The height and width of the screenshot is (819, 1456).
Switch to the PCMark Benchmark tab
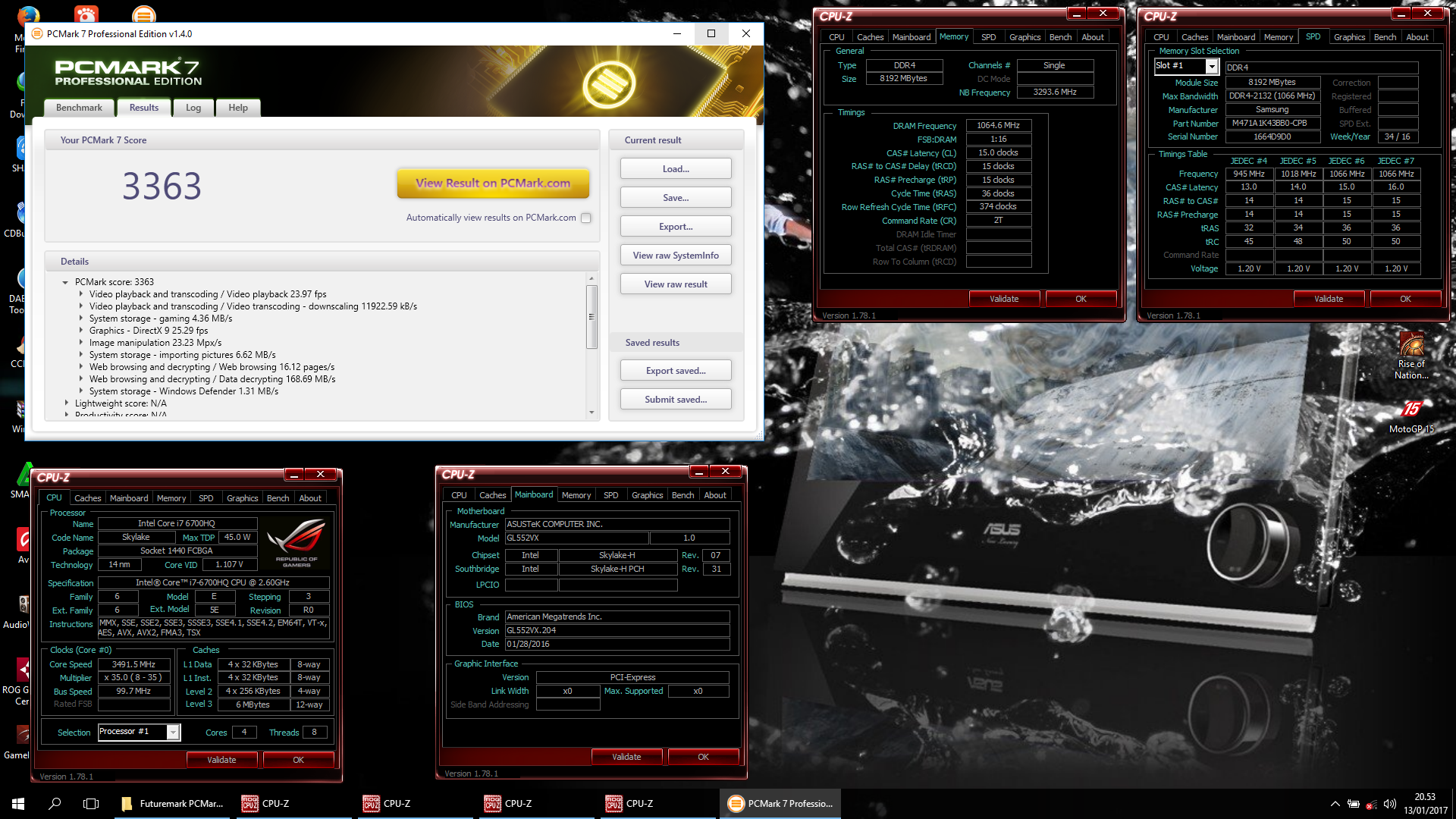coord(79,108)
